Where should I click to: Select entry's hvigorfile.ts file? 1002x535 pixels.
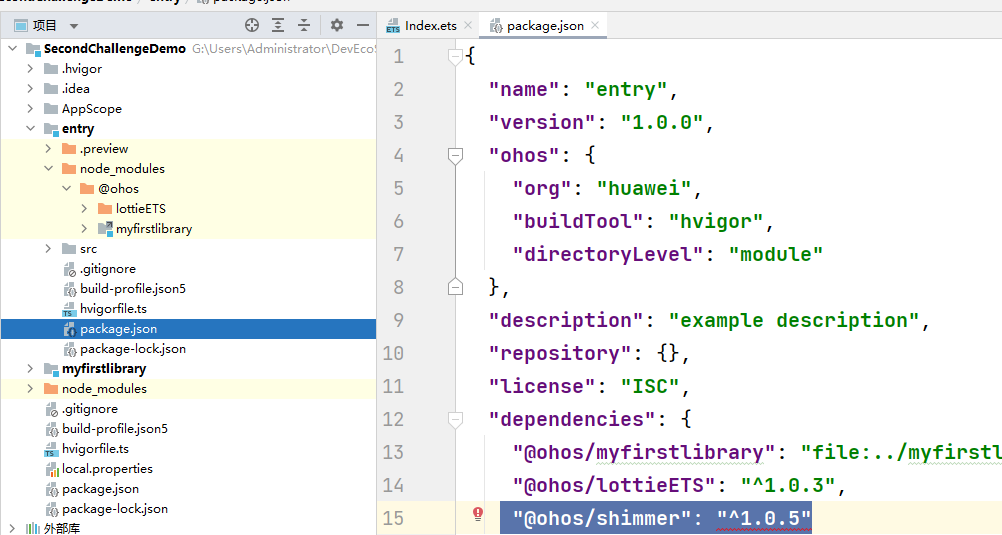click(113, 309)
